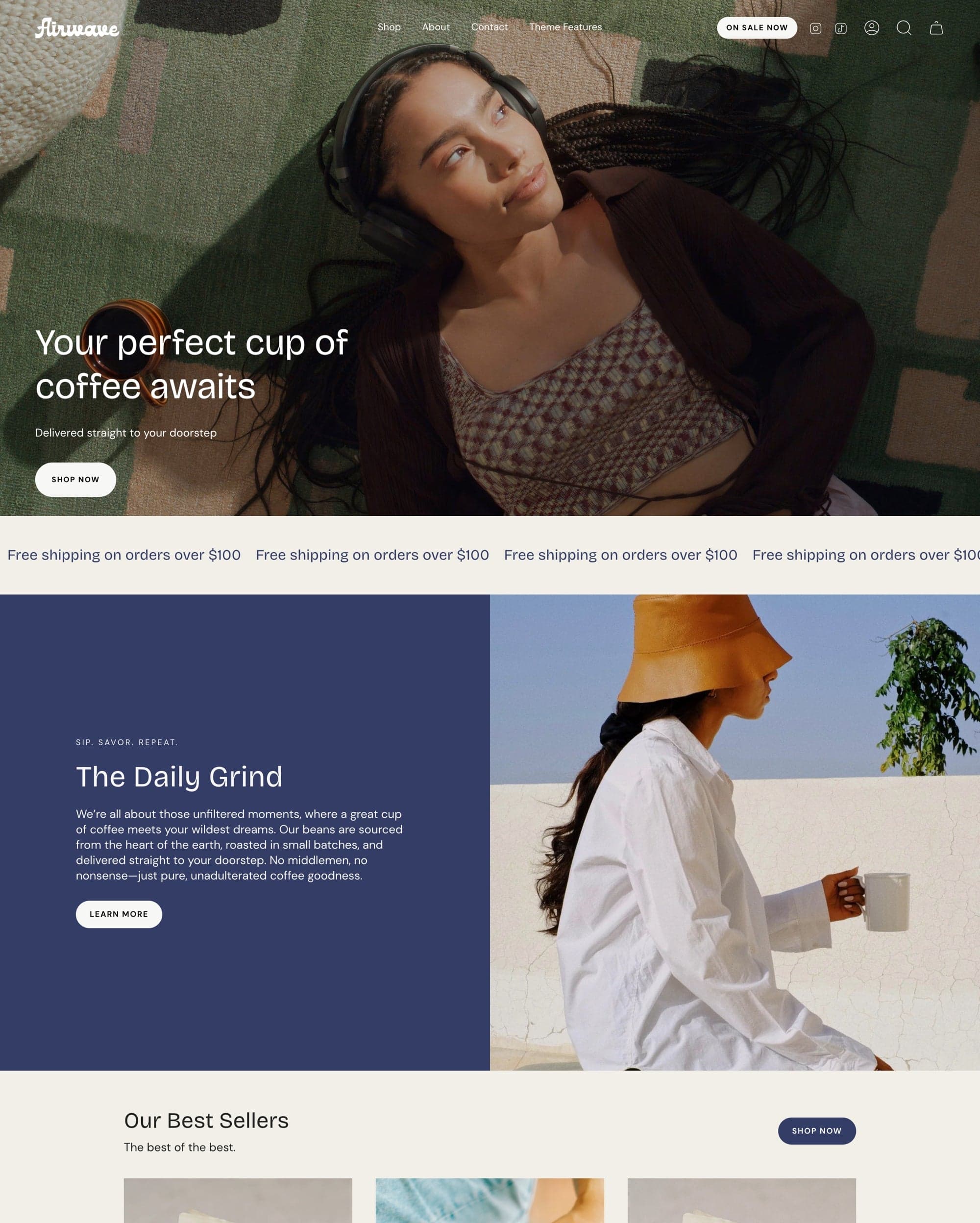Screen dimensions: 980x1223
Task: Go home via the Airwave logo
Action: [x=77, y=28]
